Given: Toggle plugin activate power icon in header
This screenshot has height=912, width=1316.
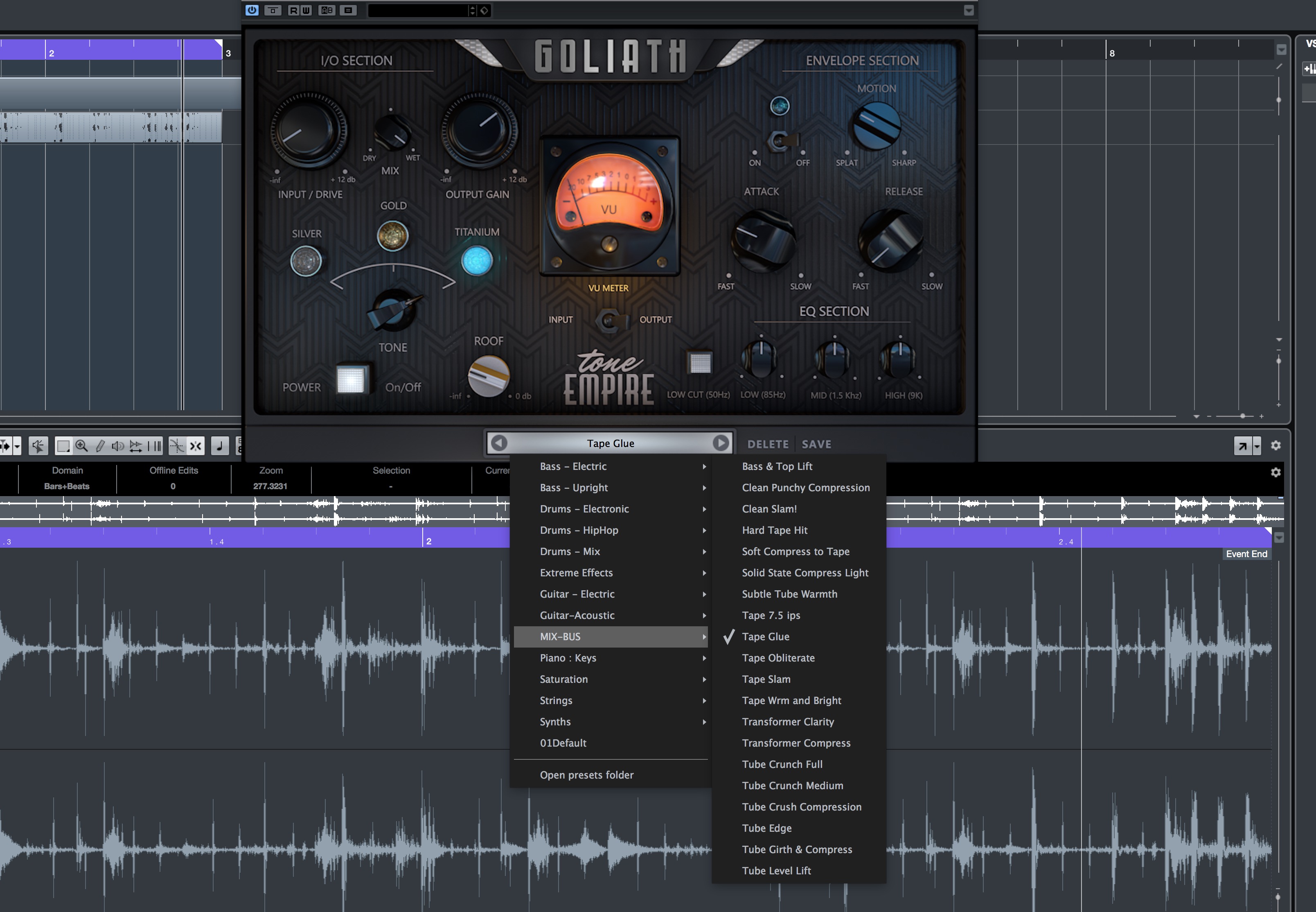Looking at the screenshot, I should [x=252, y=10].
